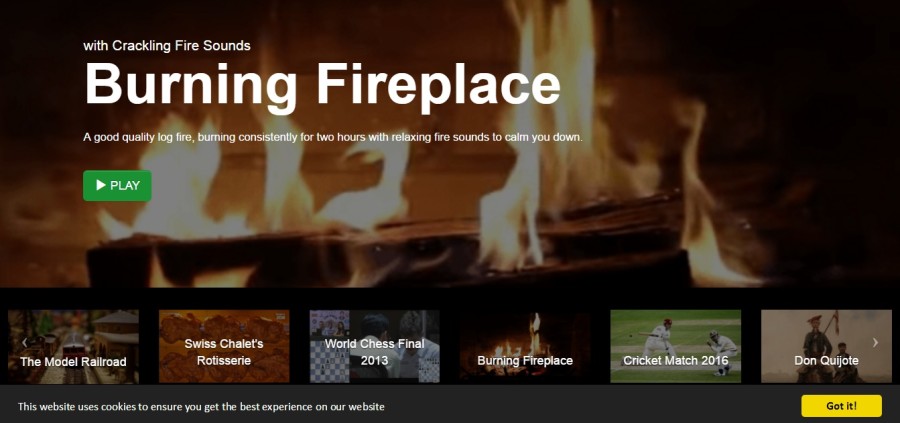Open The Model Railroad thumbnail
The image size is (900, 423).
coord(73,347)
